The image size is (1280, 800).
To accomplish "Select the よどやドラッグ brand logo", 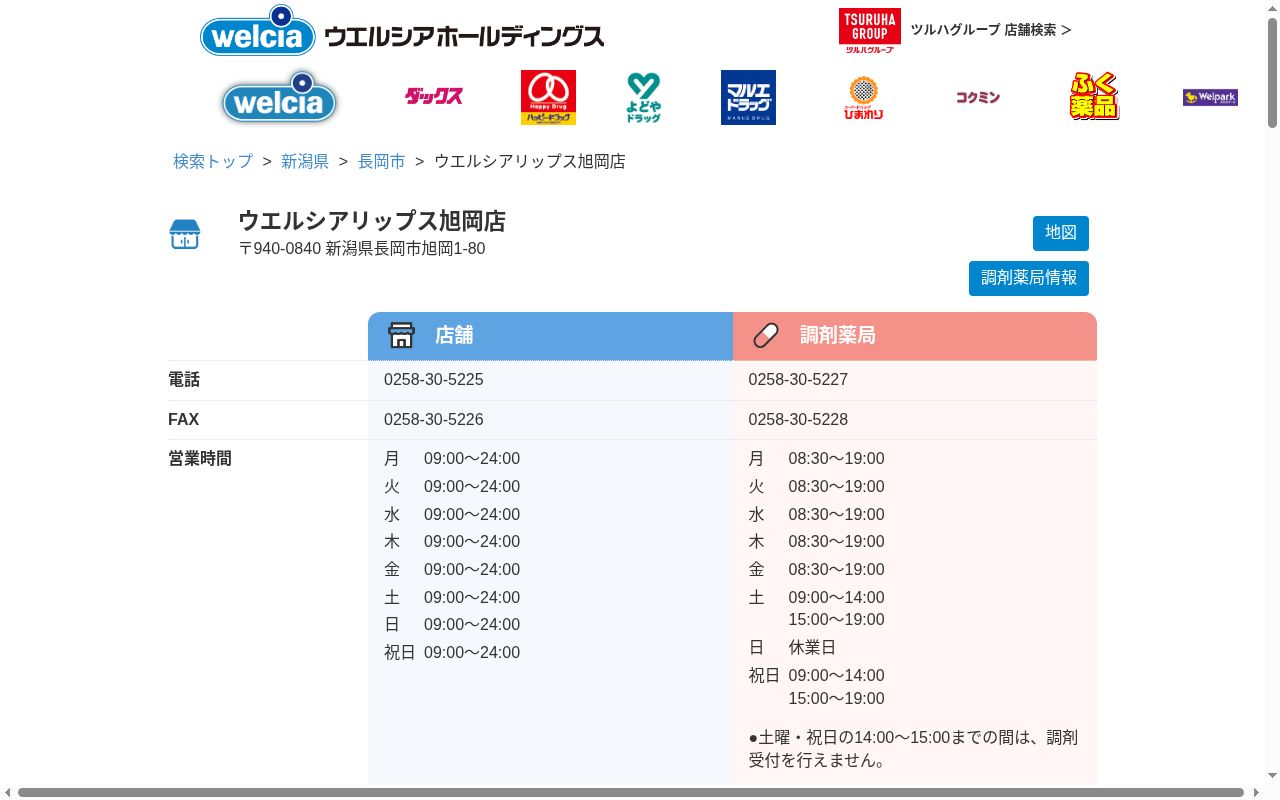I will (x=644, y=97).
